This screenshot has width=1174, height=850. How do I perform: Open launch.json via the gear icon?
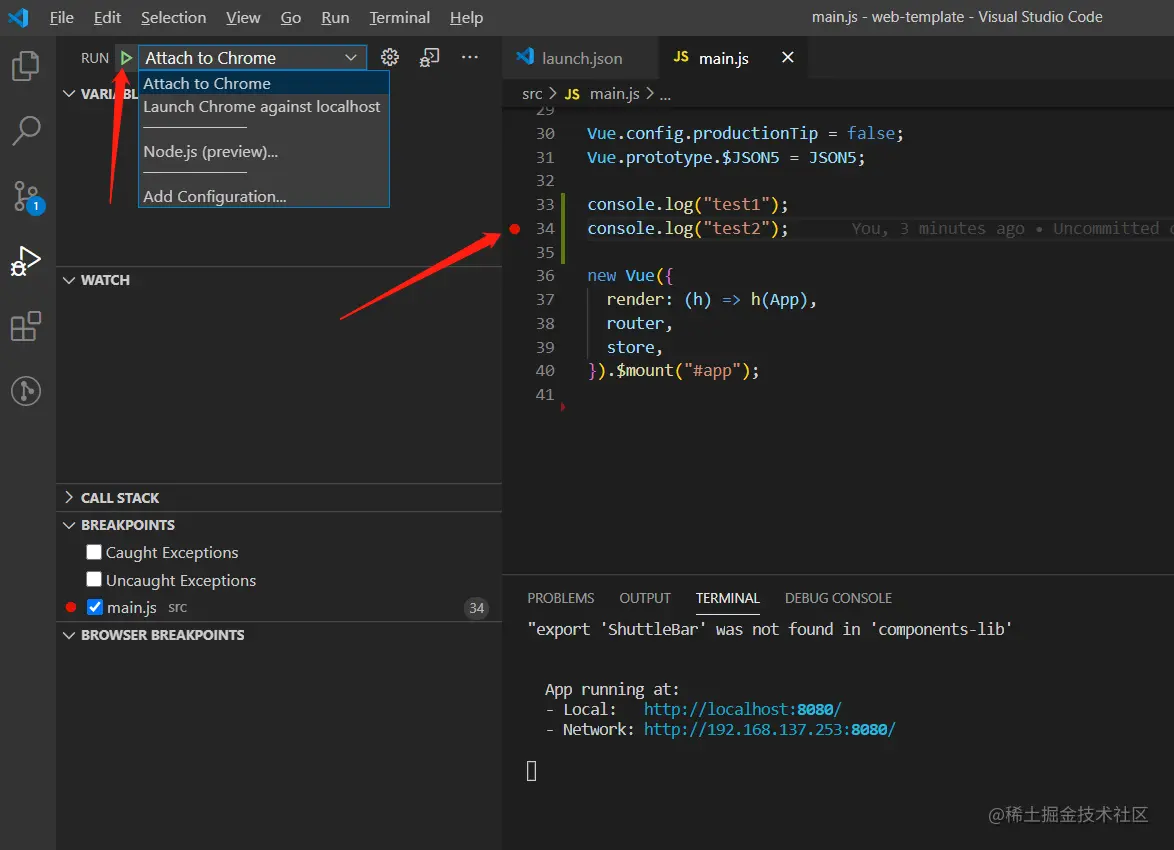pyautogui.click(x=390, y=58)
